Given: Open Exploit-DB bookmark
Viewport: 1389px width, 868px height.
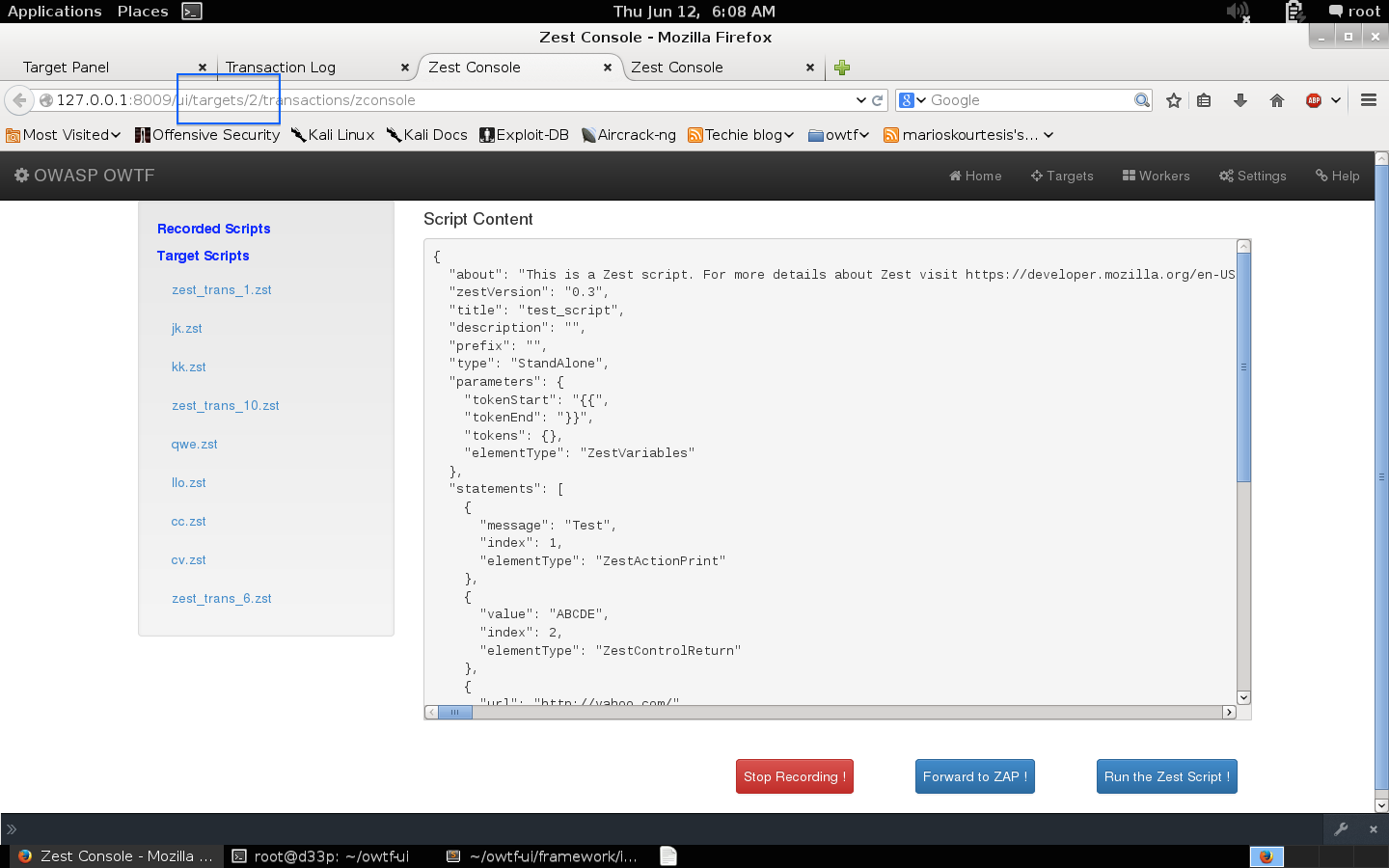Looking at the screenshot, I should pyautogui.click(x=525, y=135).
